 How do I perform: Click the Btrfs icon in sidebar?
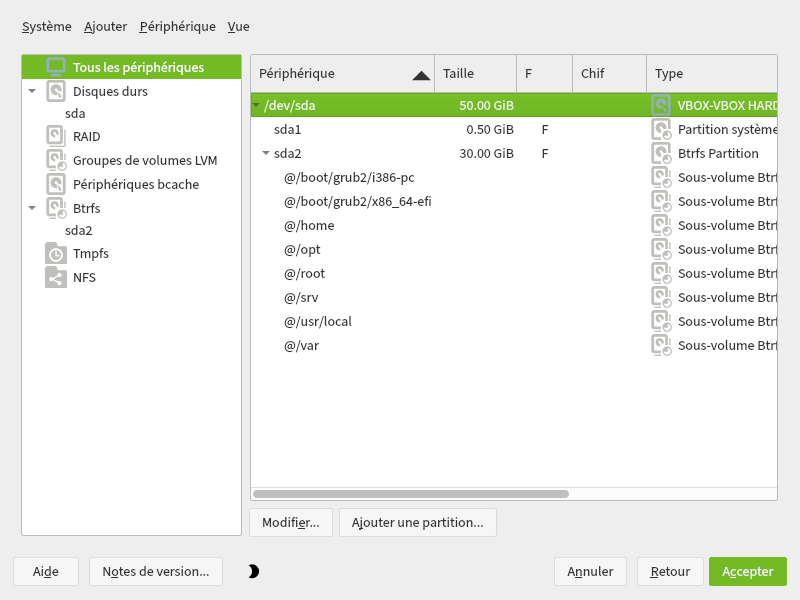(56, 208)
